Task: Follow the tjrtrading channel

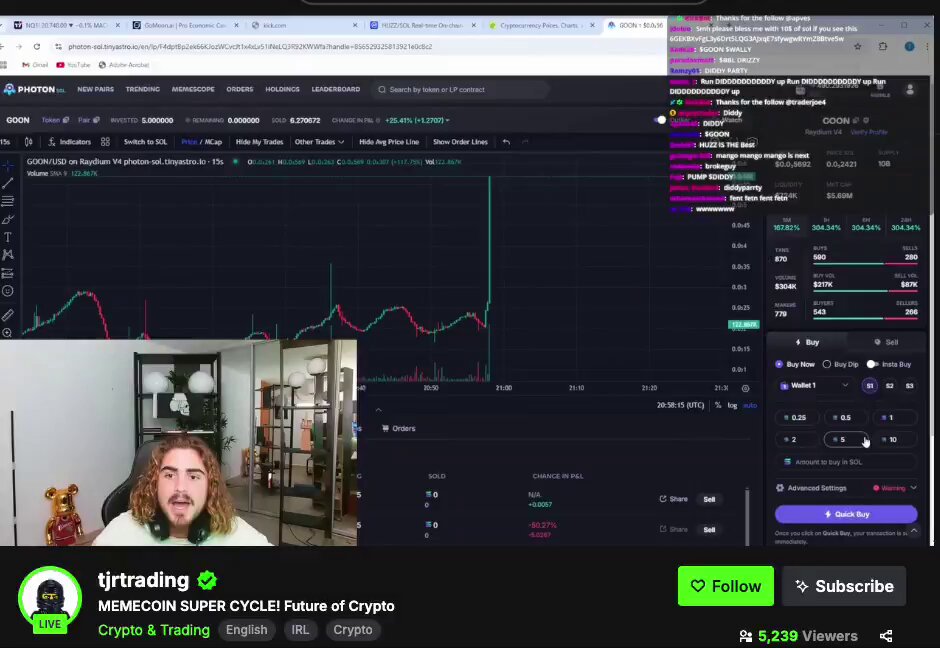Action: [x=725, y=586]
